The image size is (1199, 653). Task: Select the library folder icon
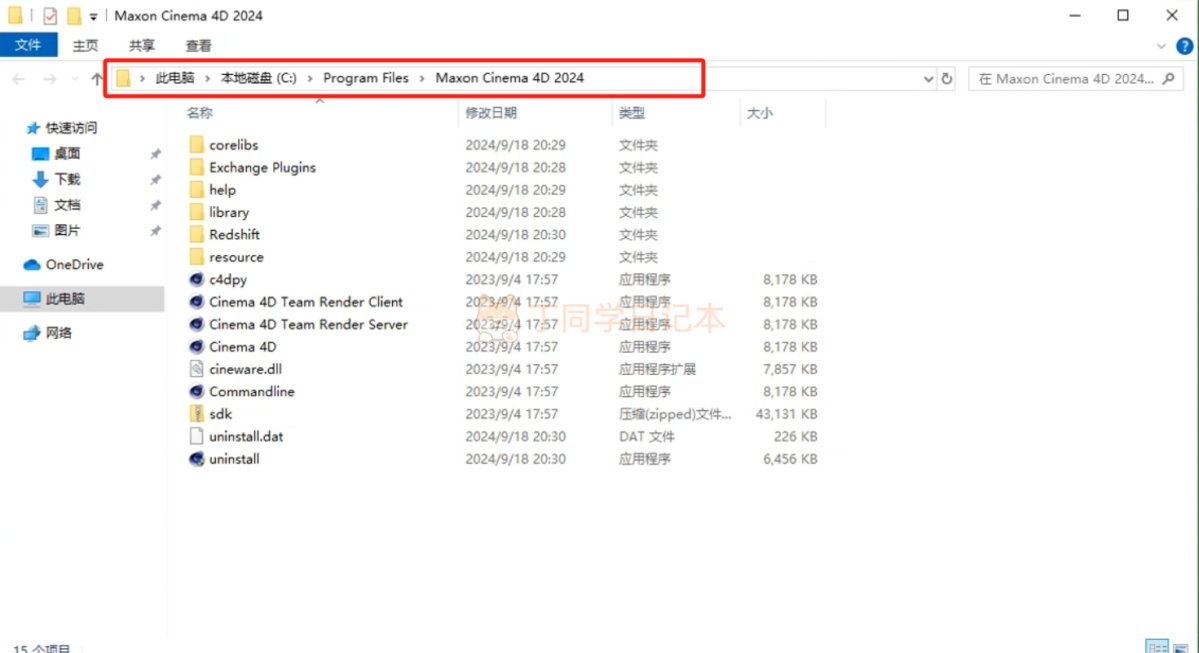tap(197, 212)
